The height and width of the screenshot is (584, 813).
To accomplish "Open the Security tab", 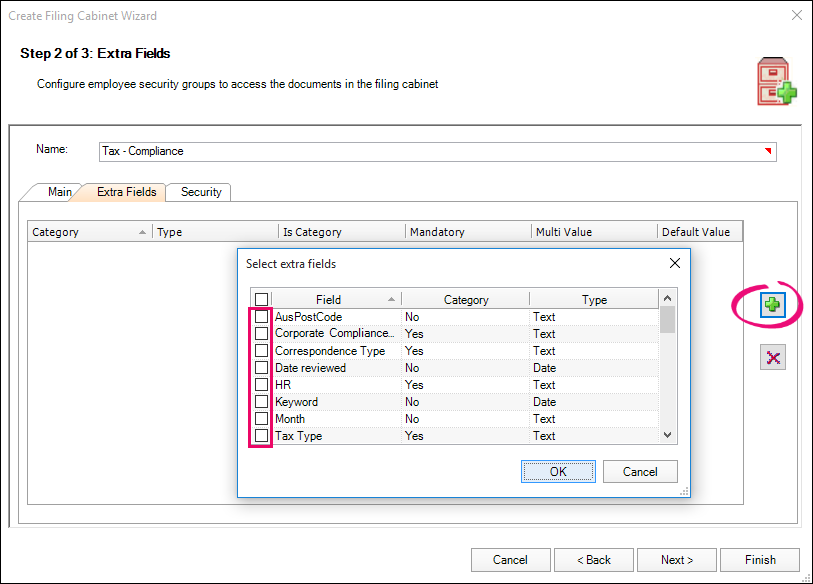I will point(201,192).
